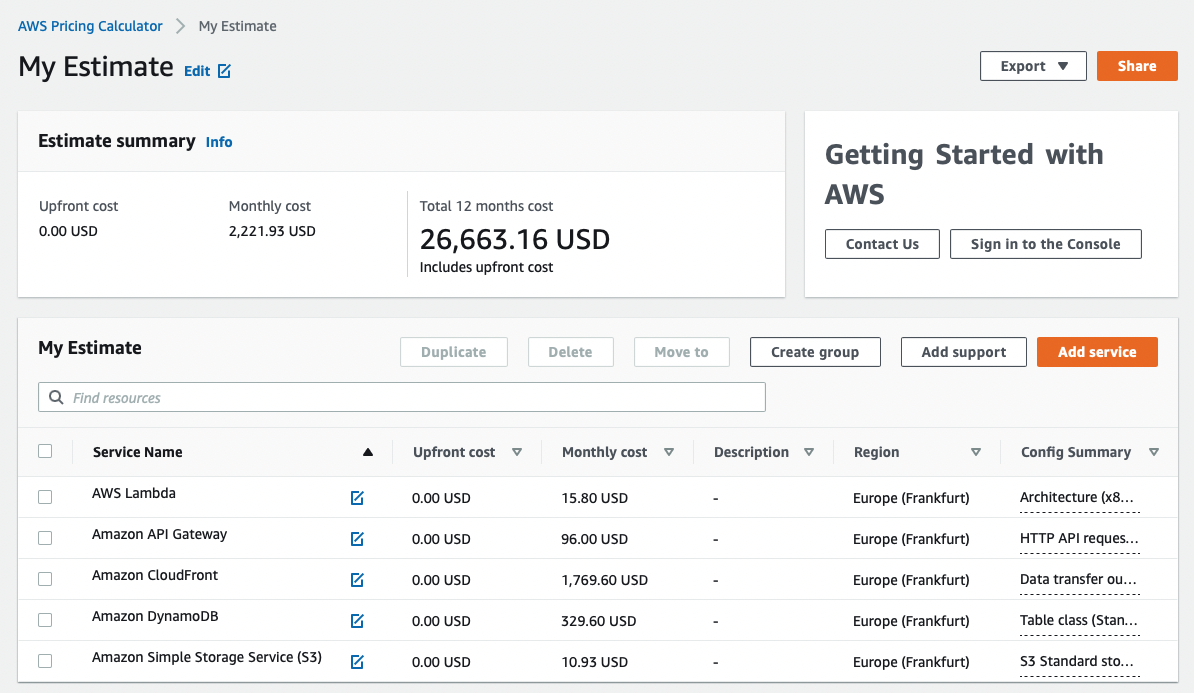Check the Amazon S3 row checkbox
Viewport: 1194px width, 693px height.
coord(46,662)
